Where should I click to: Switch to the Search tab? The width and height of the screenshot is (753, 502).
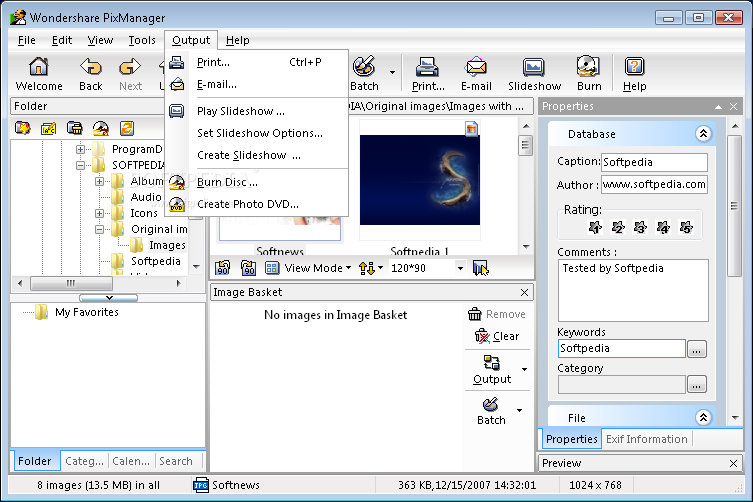[176, 461]
